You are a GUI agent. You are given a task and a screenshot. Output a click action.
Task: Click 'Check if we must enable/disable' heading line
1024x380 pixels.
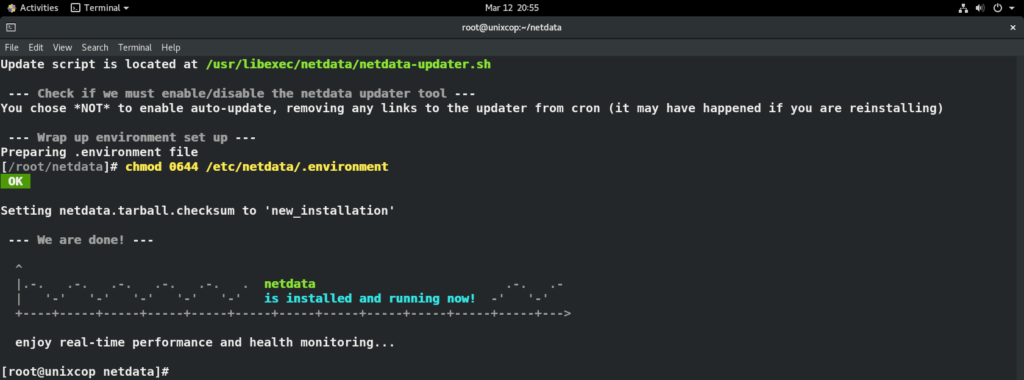click(x=242, y=93)
